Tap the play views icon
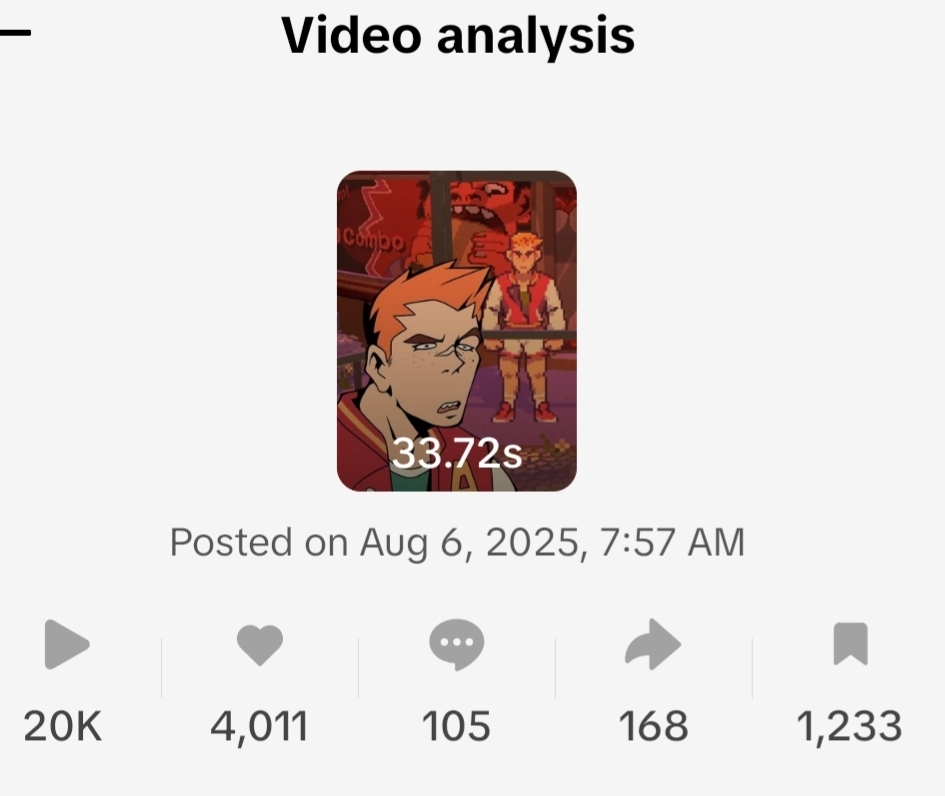The height and width of the screenshot is (796, 945). pyautogui.click(x=67, y=644)
